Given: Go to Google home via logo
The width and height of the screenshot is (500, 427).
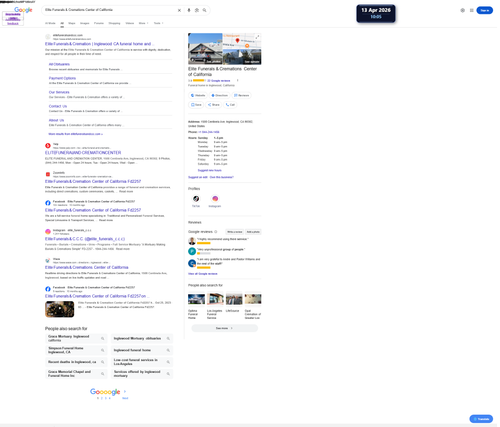Looking at the screenshot, I should [x=23, y=10].
